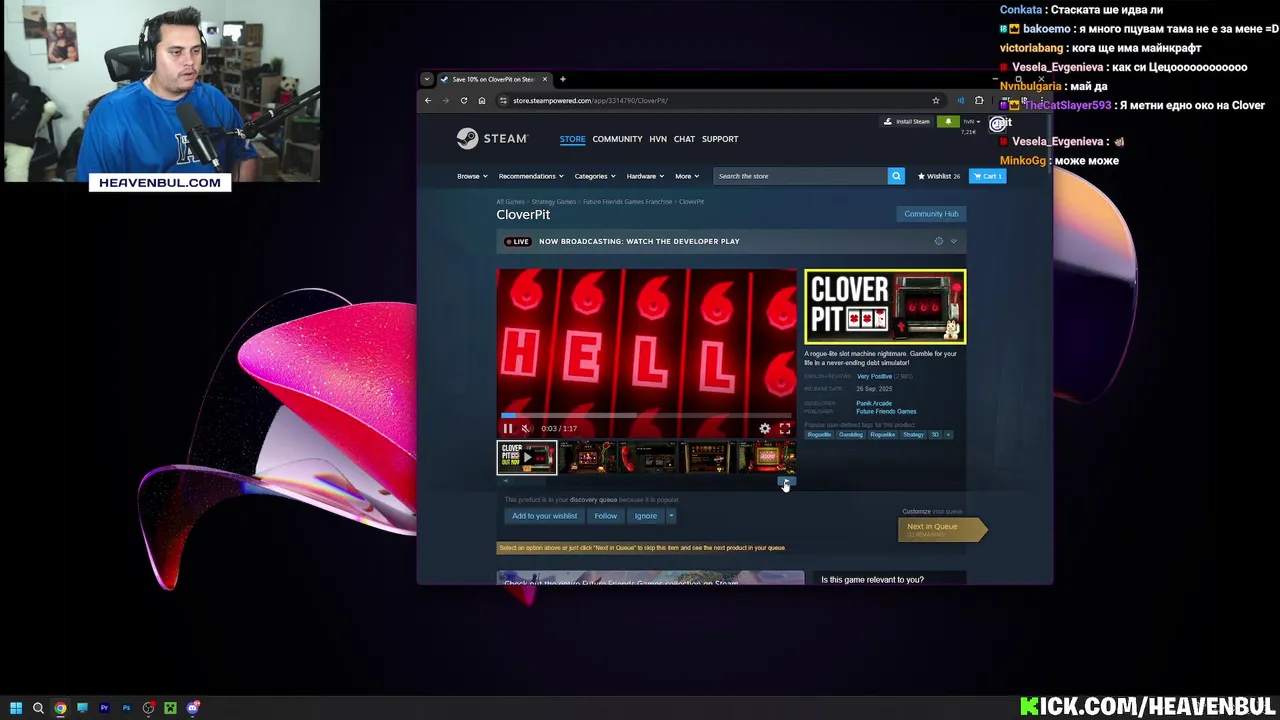Image resolution: width=1280 pixels, height=720 pixels.
Task: Collapse the broadcast banner chevron
Action: (953, 241)
